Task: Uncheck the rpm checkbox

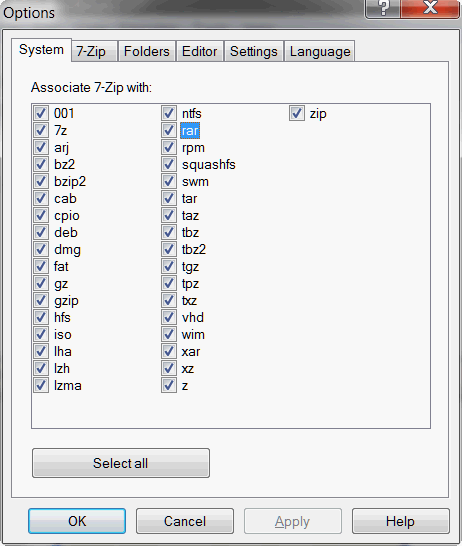Action: [x=169, y=147]
